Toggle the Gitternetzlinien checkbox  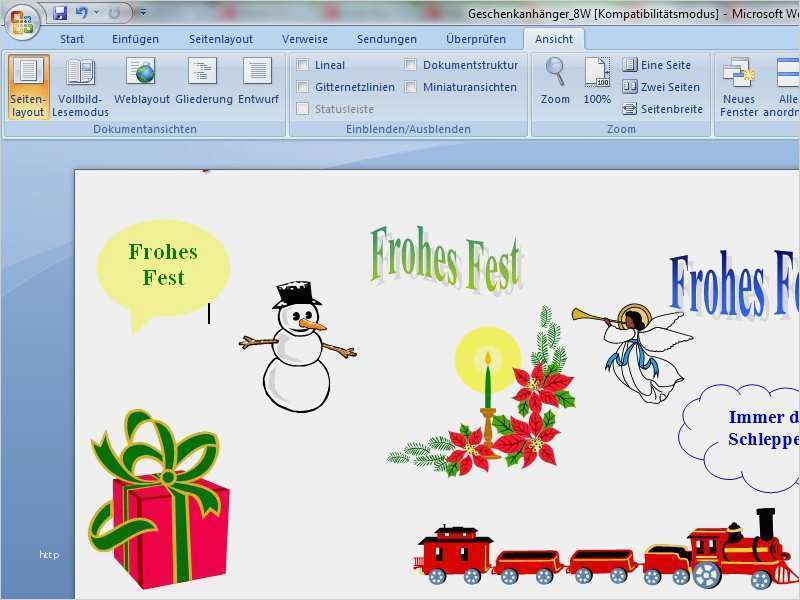[303, 87]
